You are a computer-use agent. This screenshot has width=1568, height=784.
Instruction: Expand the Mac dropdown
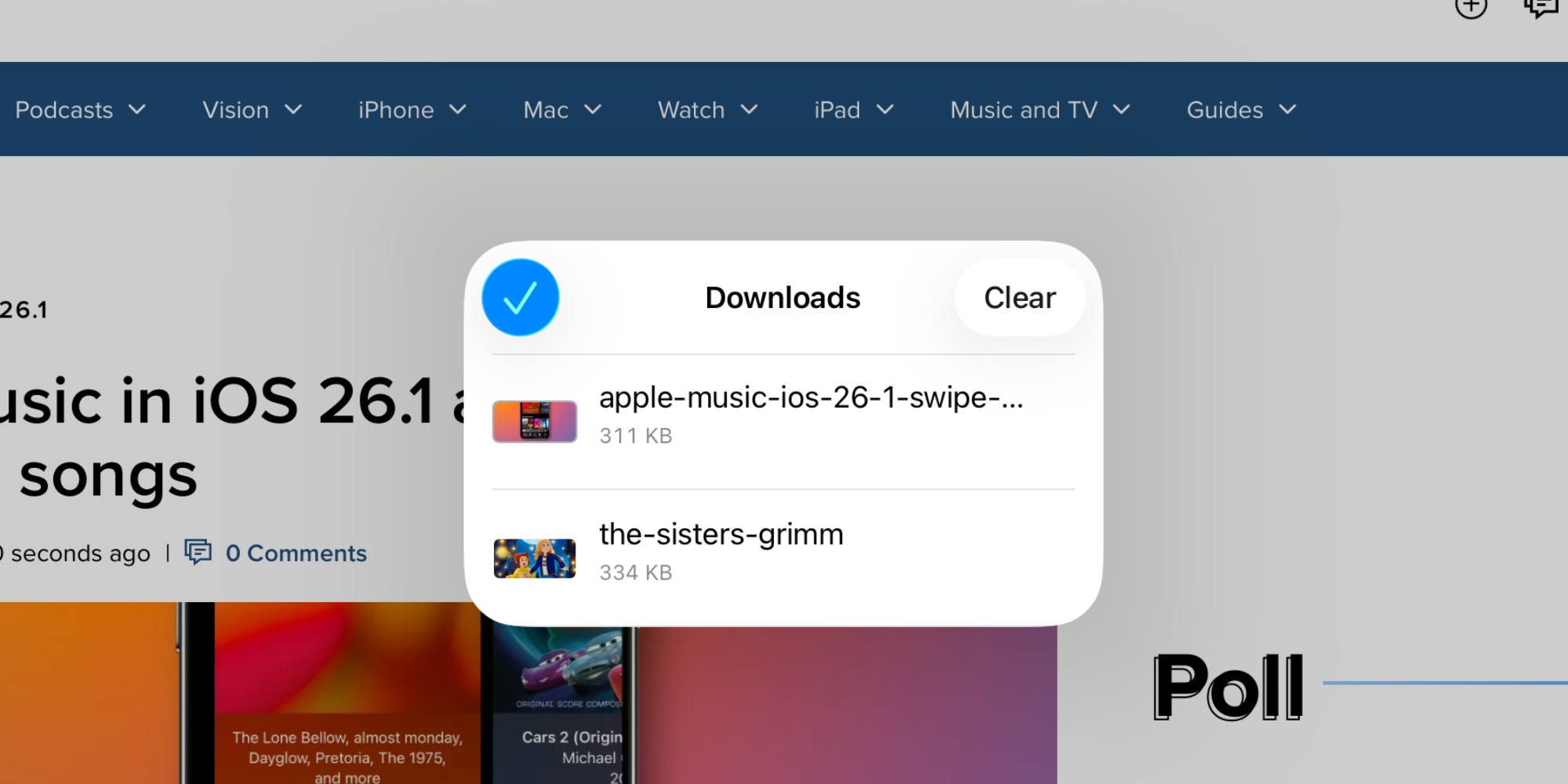tap(561, 110)
